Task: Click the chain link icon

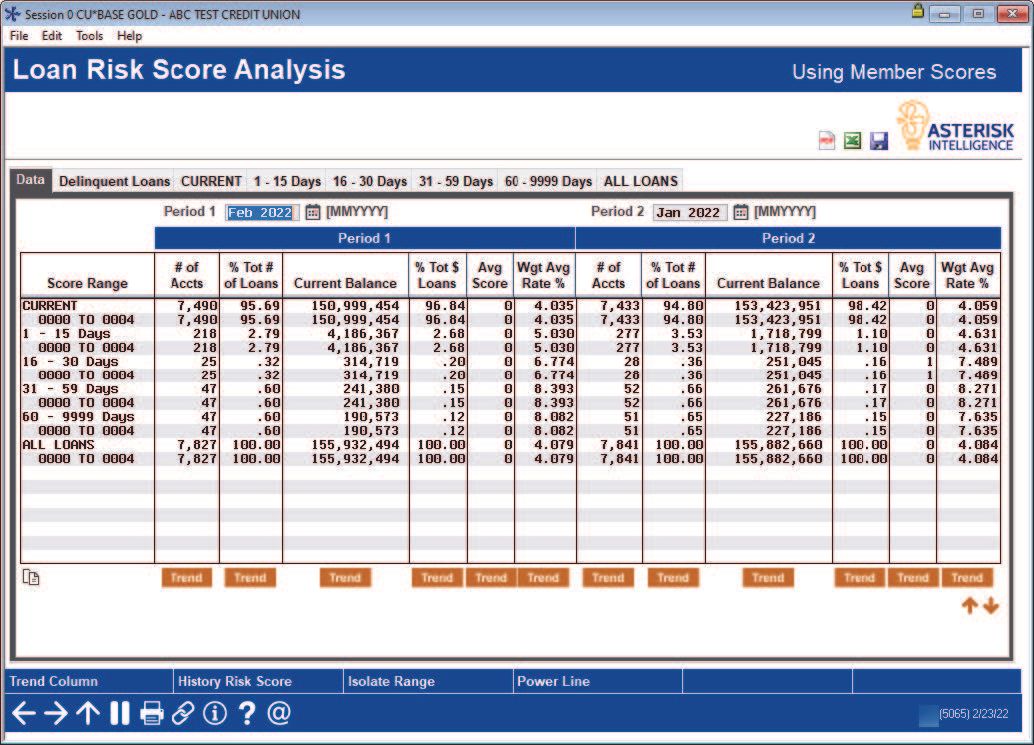Action: 183,713
